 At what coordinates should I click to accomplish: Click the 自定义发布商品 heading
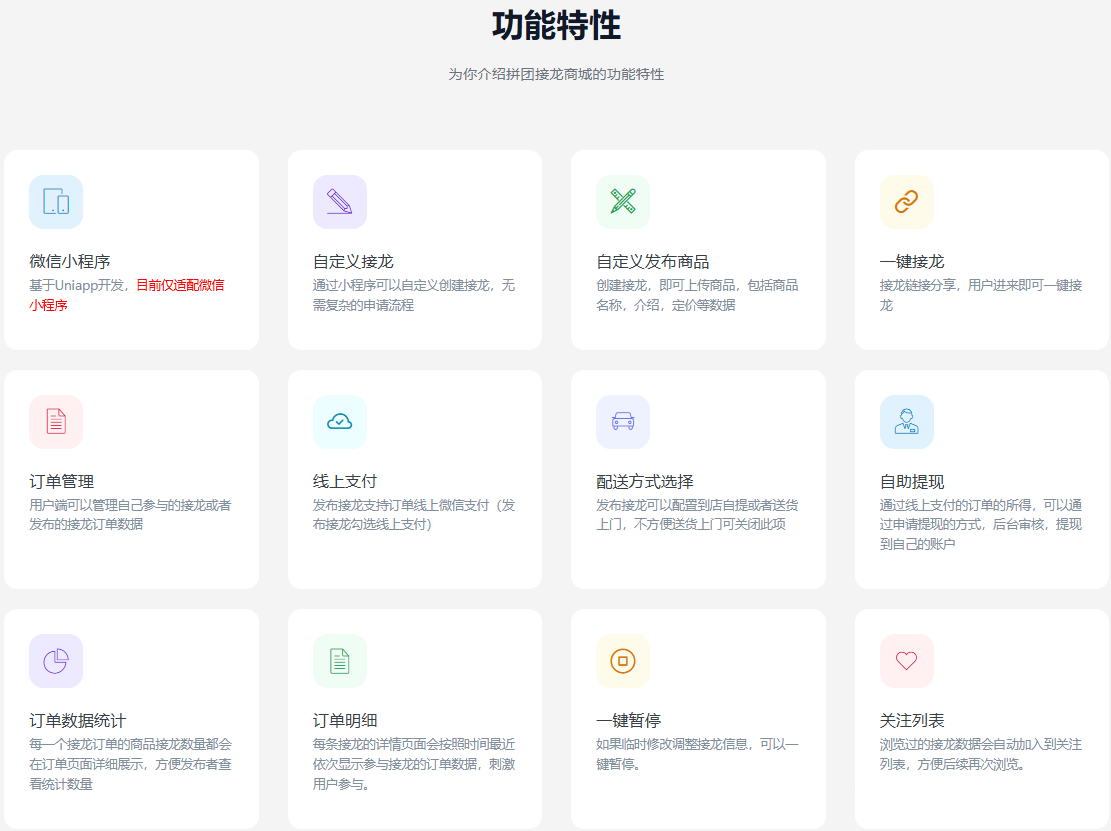point(652,262)
